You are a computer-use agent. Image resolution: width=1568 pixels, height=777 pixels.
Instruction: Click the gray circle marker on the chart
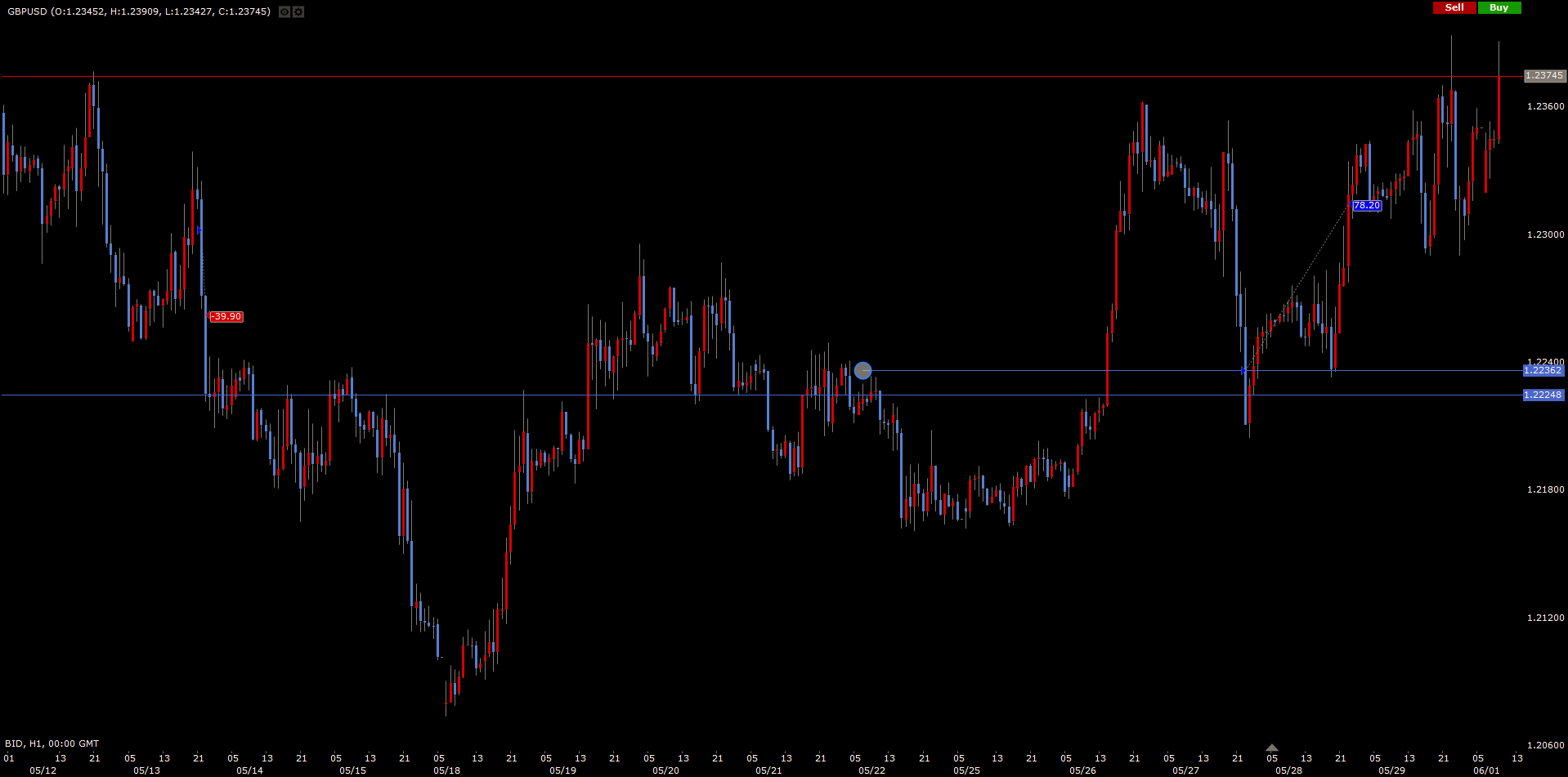click(x=862, y=371)
